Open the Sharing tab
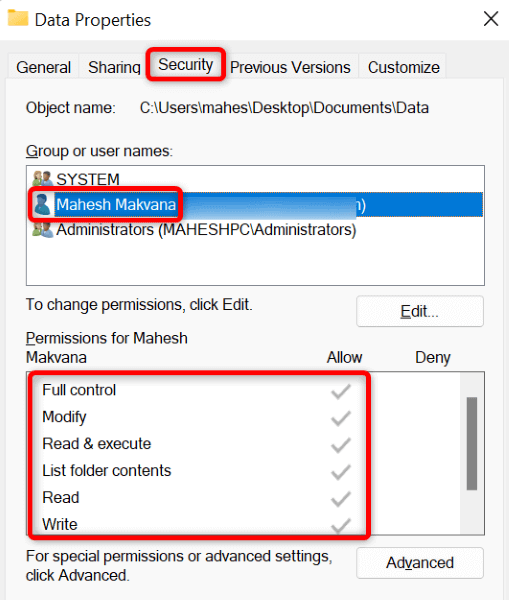Image resolution: width=509 pixels, height=600 pixels. click(114, 67)
